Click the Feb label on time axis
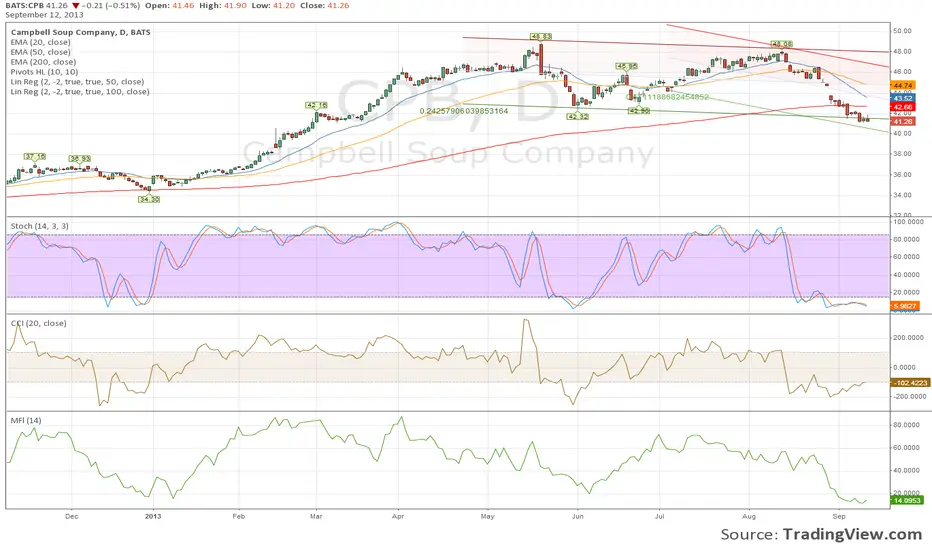Viewport: 932px width, 550px height. (238, 516)
